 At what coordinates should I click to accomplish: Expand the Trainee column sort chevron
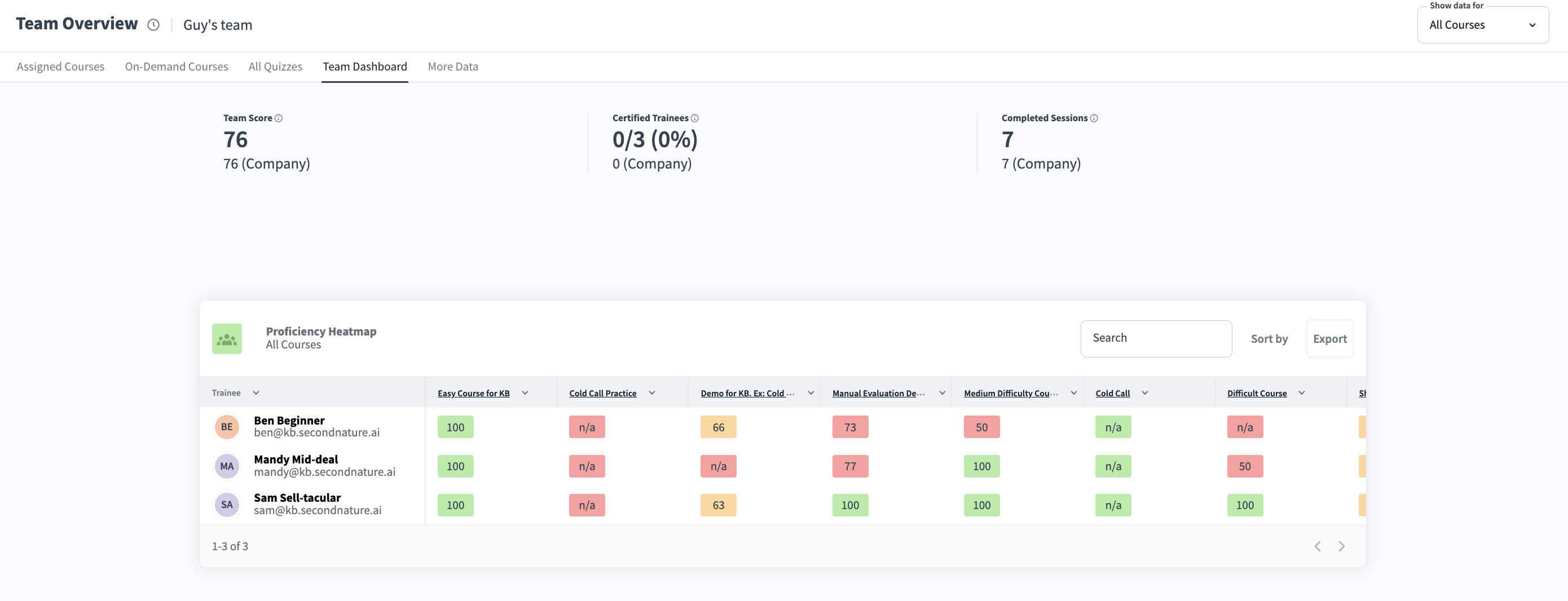[256, 393]
